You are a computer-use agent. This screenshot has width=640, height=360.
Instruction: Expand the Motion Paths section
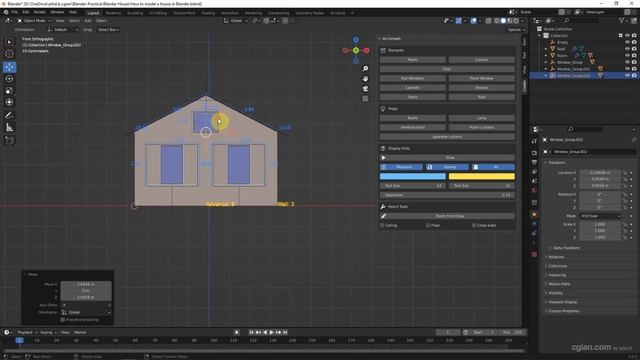559,284
